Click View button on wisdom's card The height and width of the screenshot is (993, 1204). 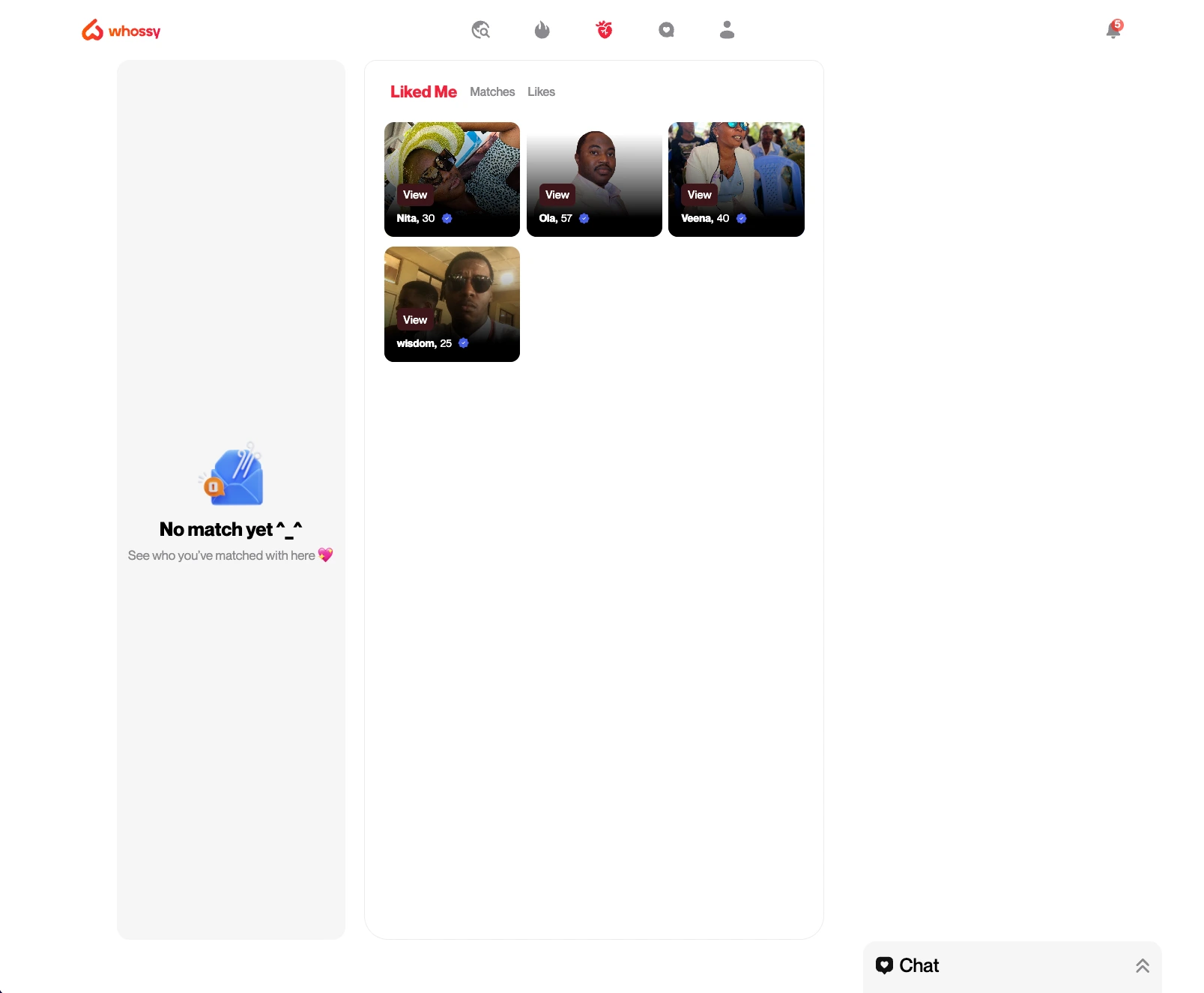point(415,320)
